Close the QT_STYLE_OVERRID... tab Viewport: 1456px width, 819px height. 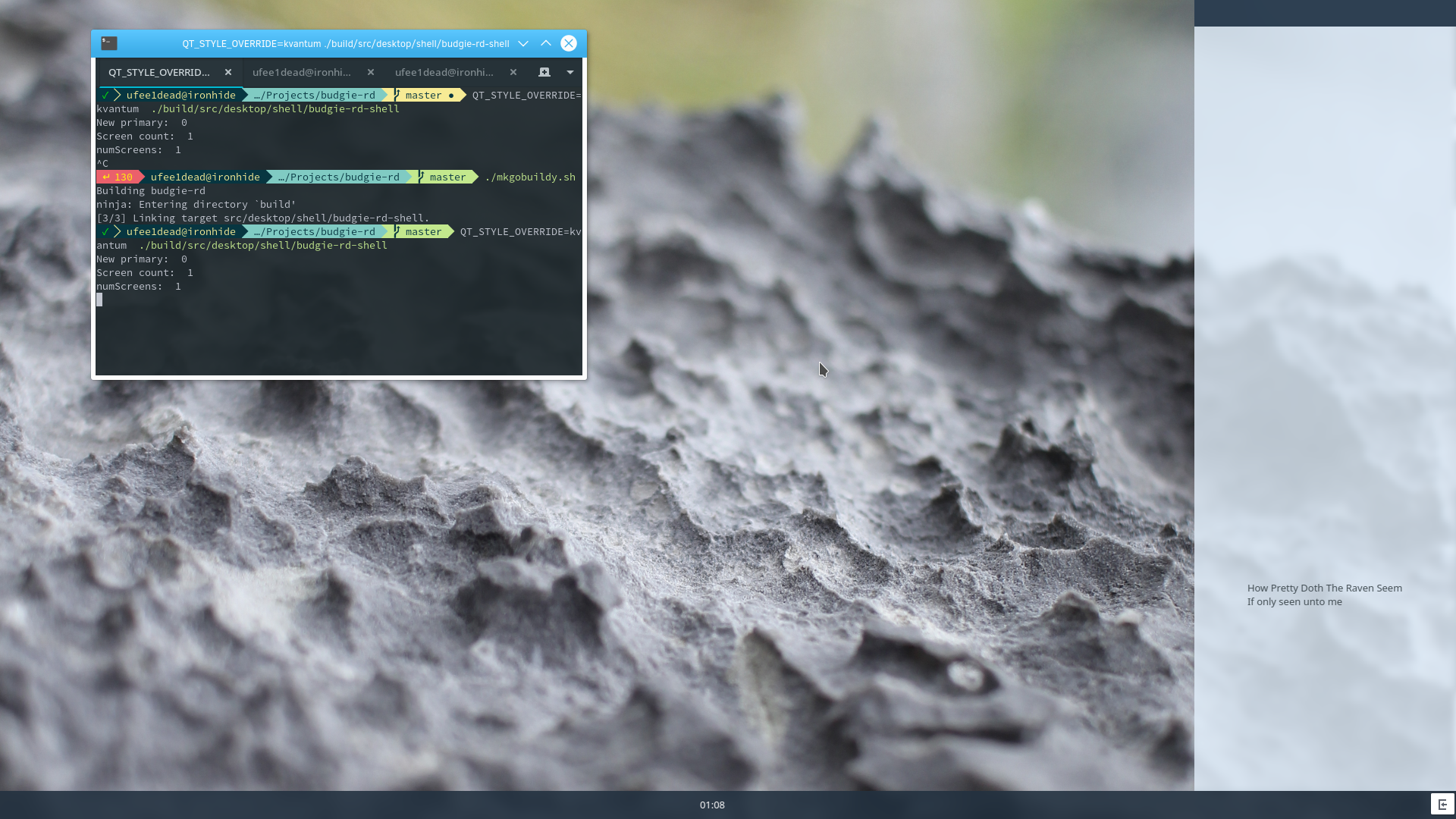coord(228,72)
